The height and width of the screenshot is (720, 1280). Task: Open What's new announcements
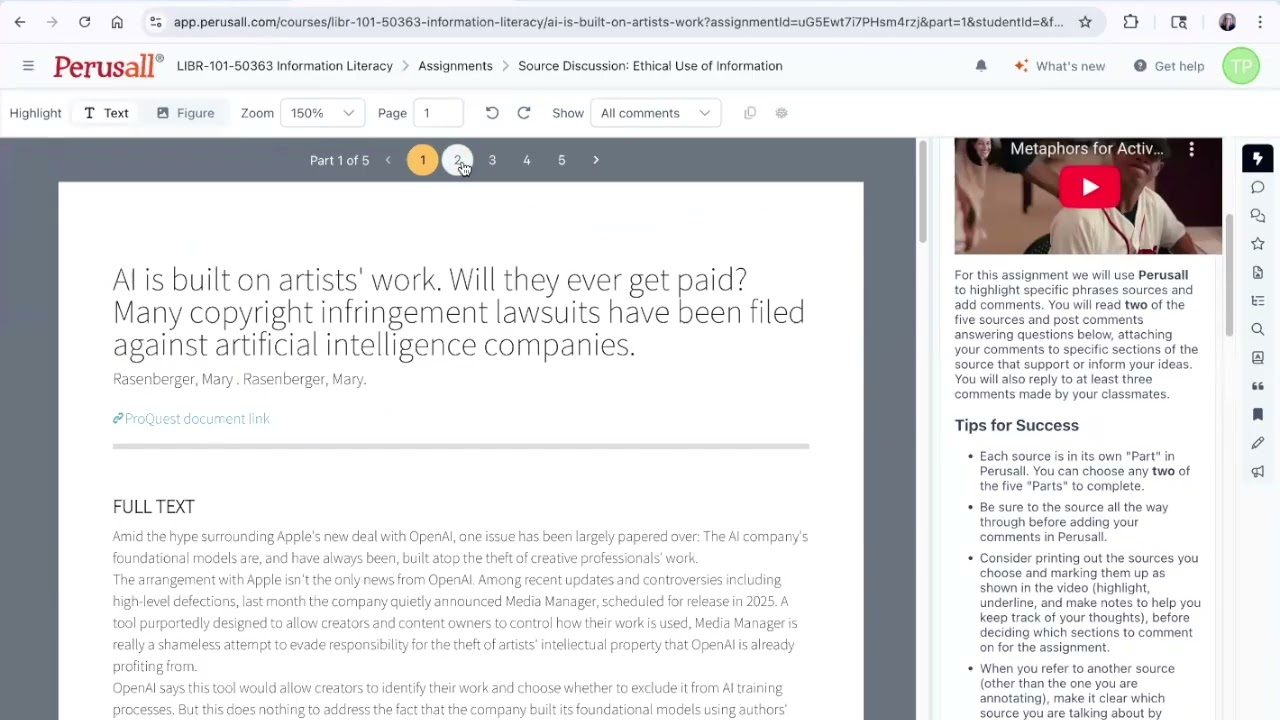(1059, 66)
